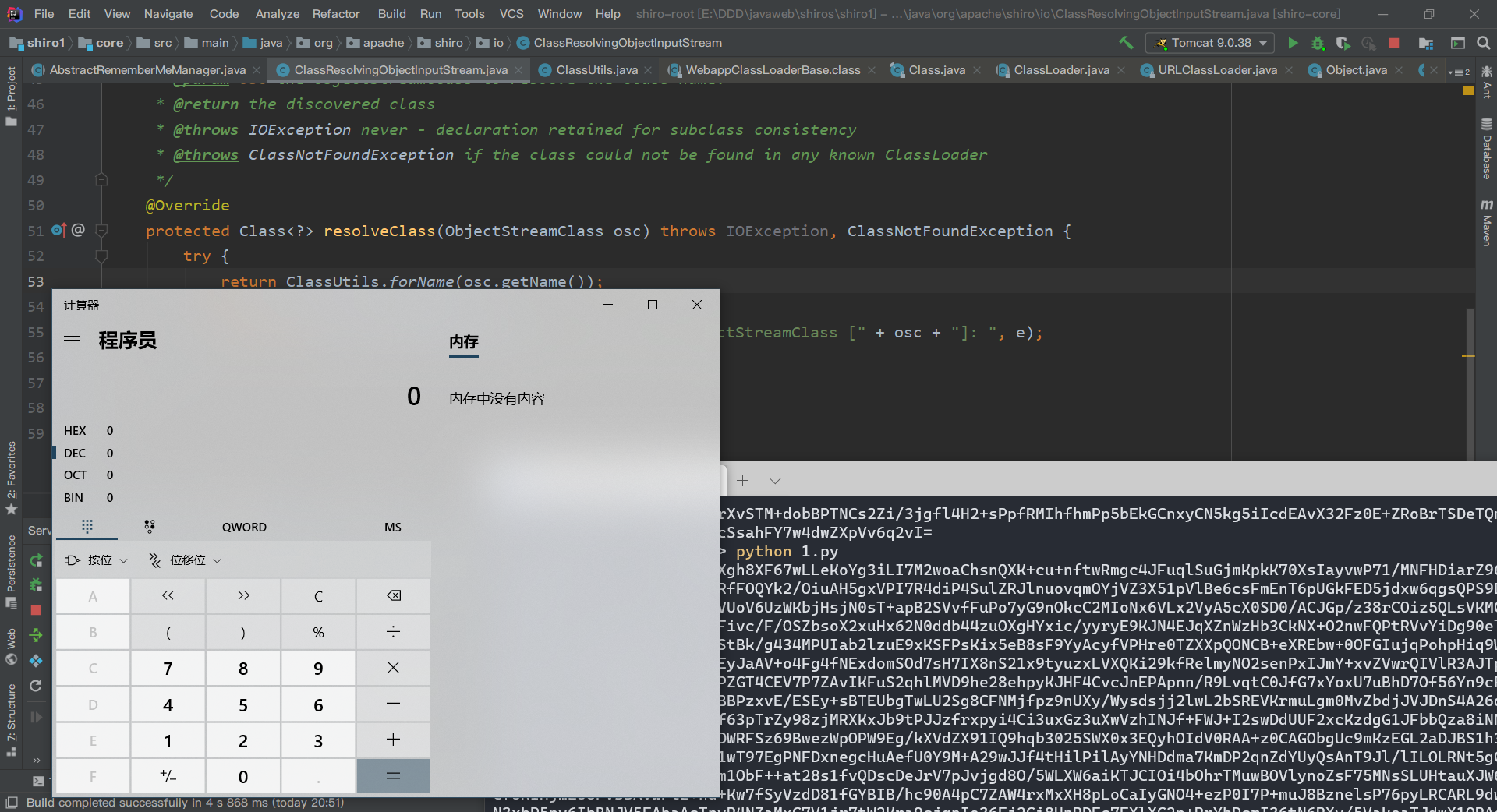Open Maven tool window side tab
The image size is (1497, 812).
1487,223
